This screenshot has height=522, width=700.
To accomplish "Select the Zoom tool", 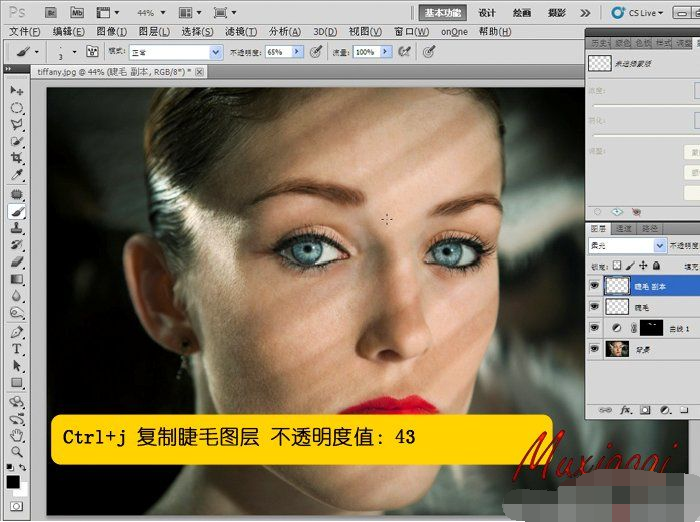I will 17,452.
